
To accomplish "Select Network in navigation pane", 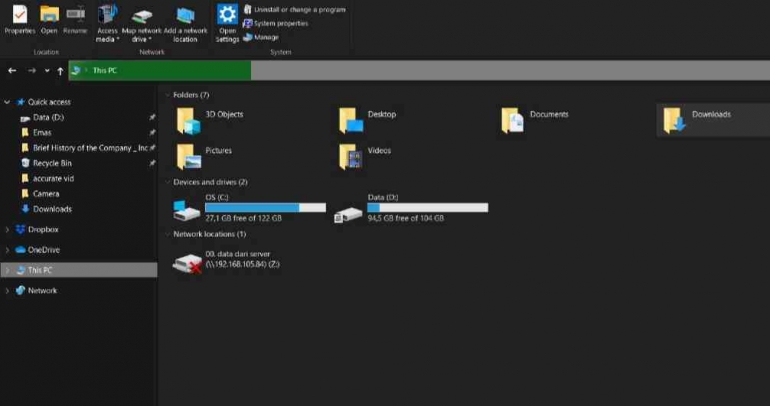I will tap(42, 291).
